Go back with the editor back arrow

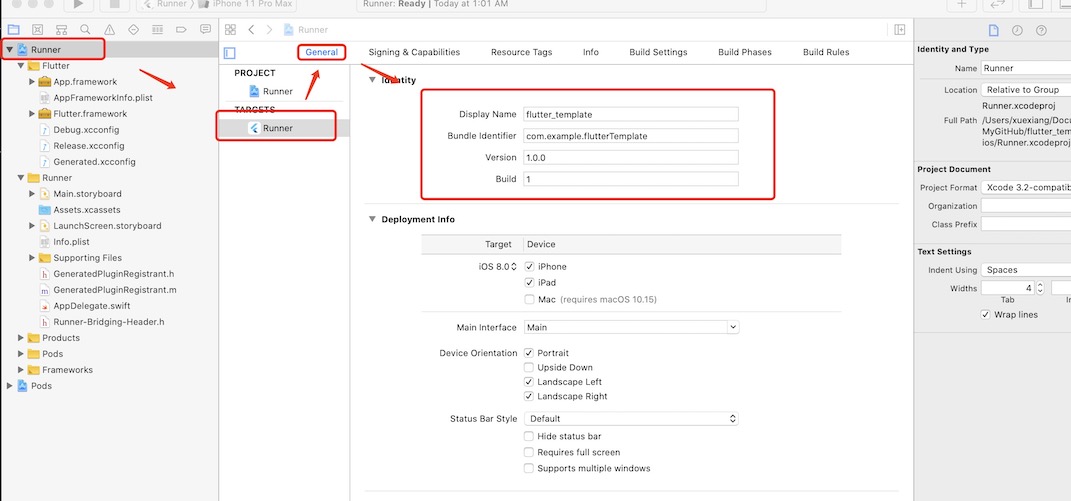[251, 29]
